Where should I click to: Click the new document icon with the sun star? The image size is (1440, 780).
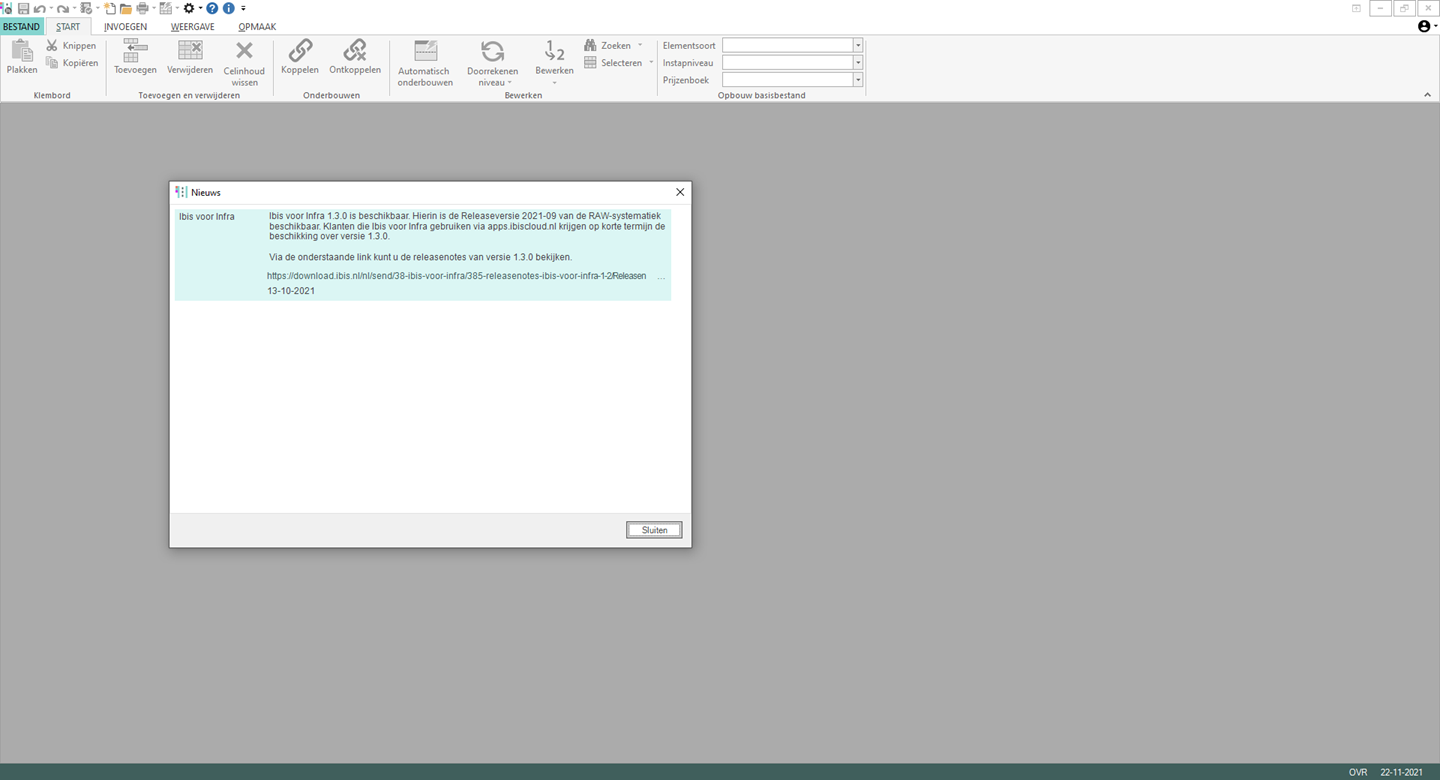tap(109, 8)
